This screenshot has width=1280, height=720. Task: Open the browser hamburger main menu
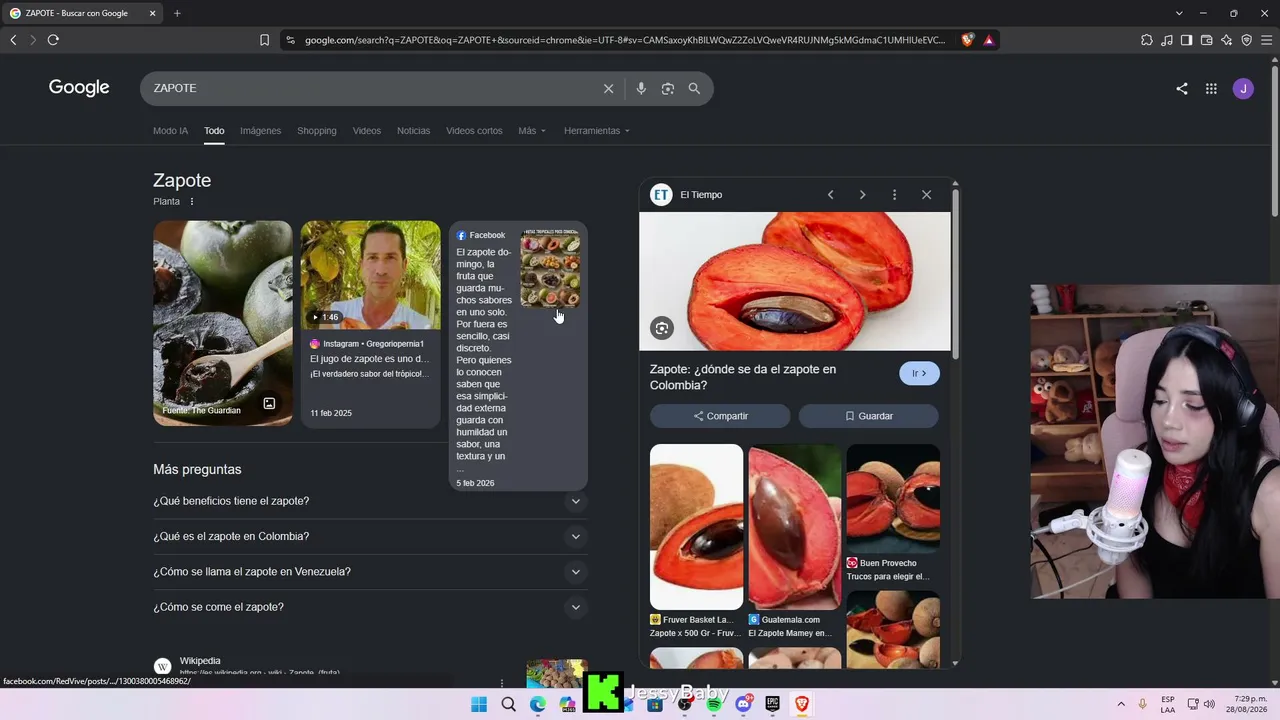tap(1266, 40)
